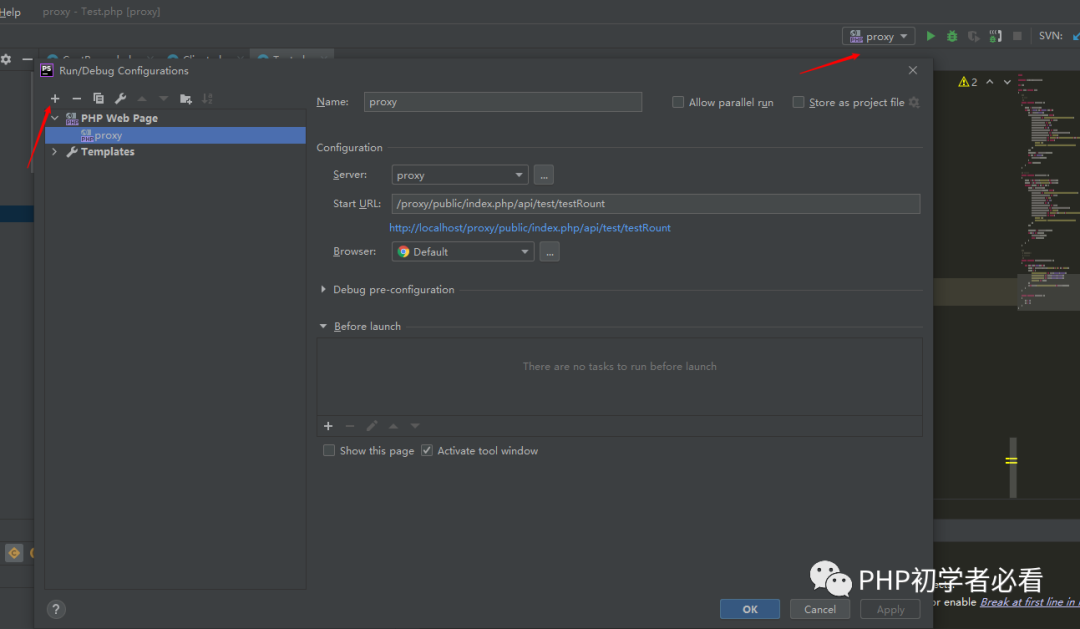Check Show this page option

[329, 450]
